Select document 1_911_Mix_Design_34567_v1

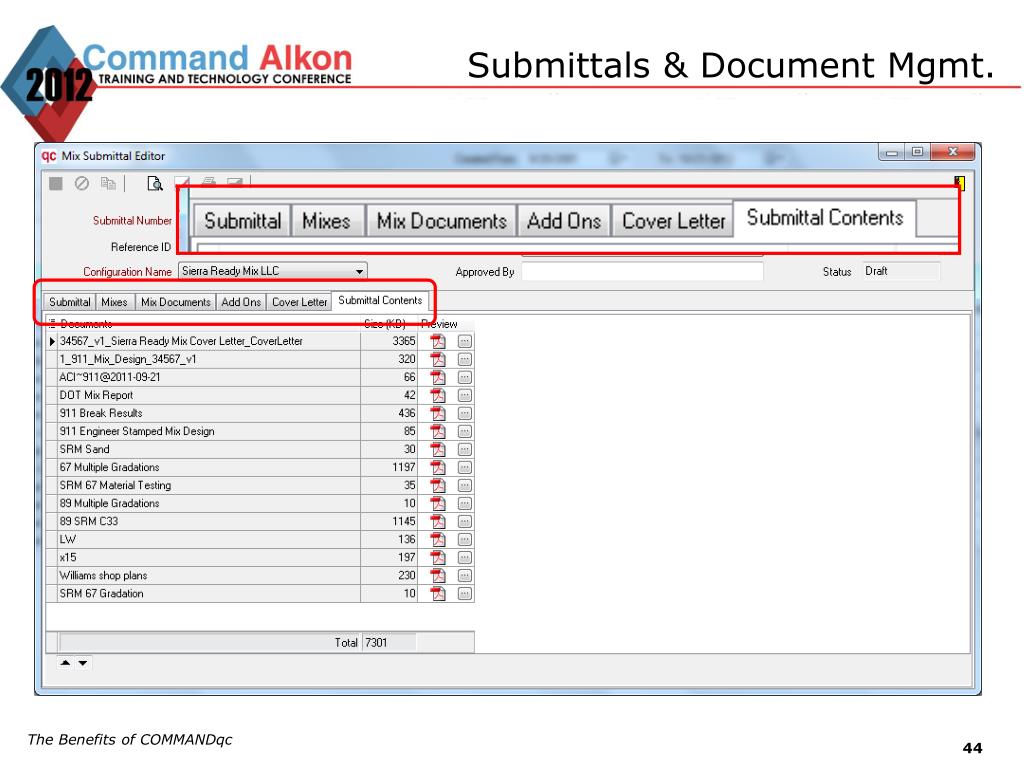click(209, 359)
